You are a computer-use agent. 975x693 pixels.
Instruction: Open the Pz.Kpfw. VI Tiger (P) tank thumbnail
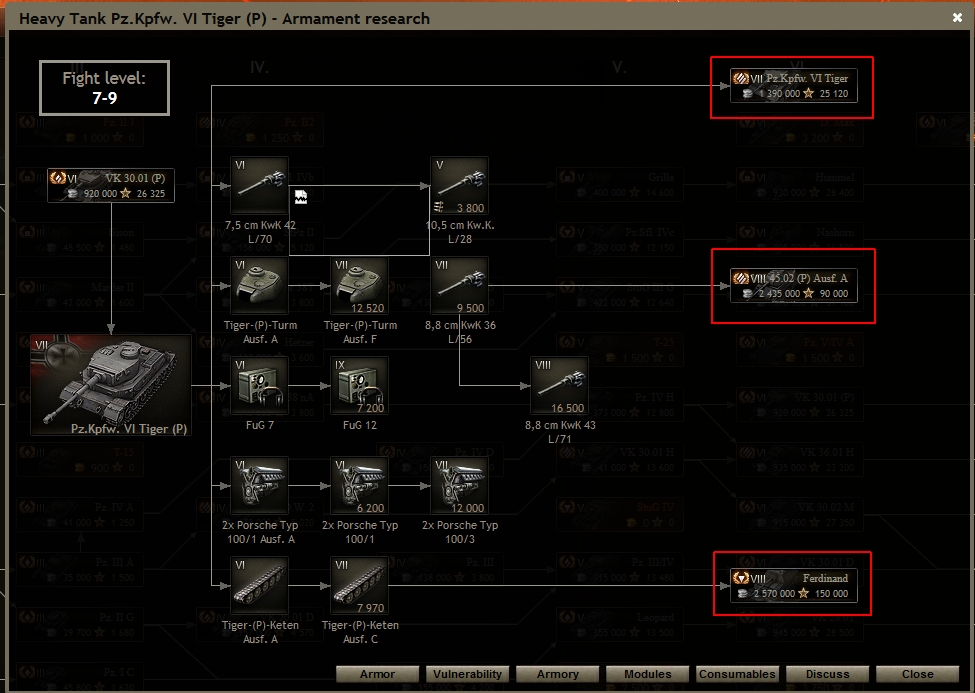[x=111, y=385]
